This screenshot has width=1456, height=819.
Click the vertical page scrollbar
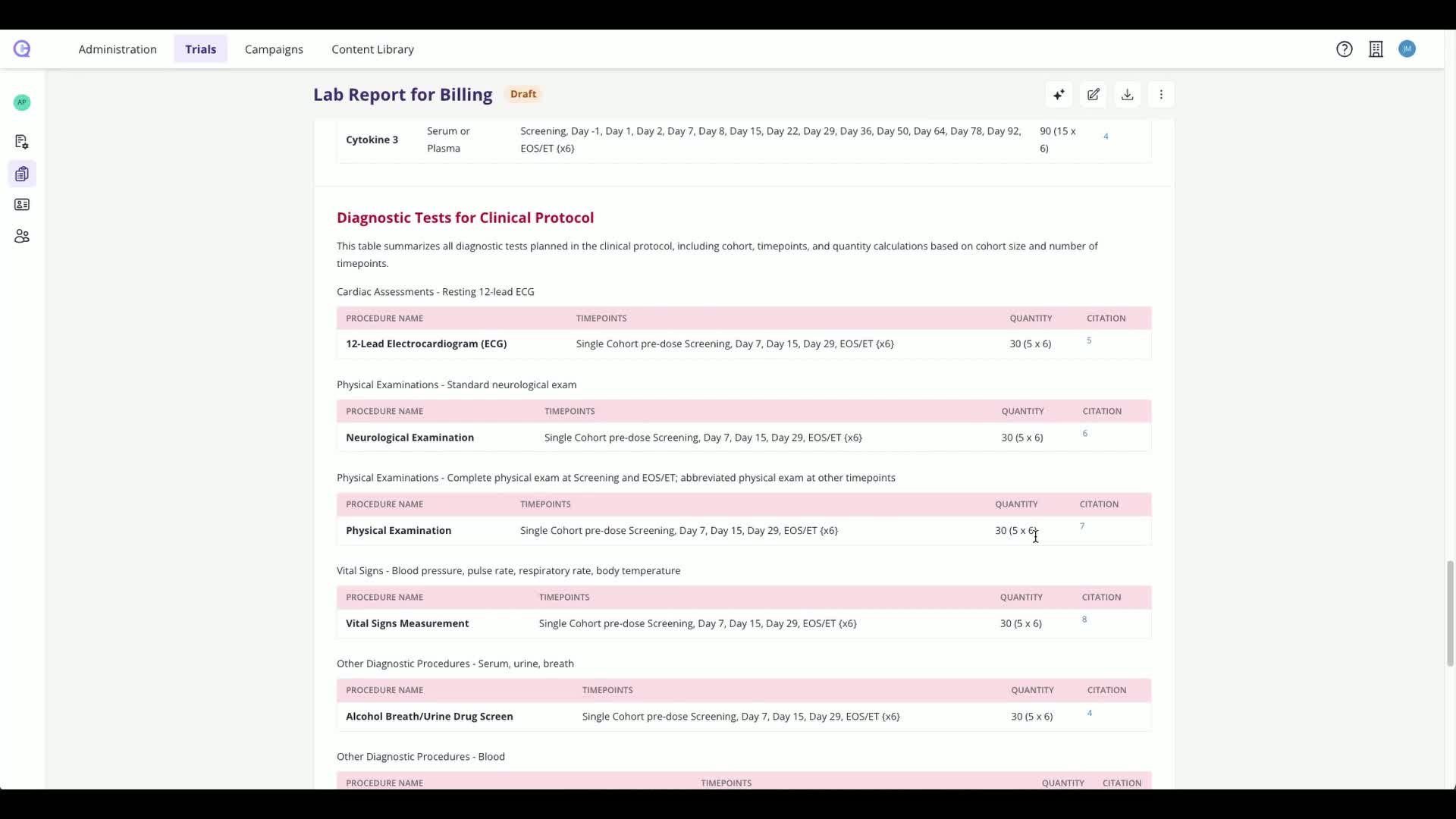tap(1450, 613)
